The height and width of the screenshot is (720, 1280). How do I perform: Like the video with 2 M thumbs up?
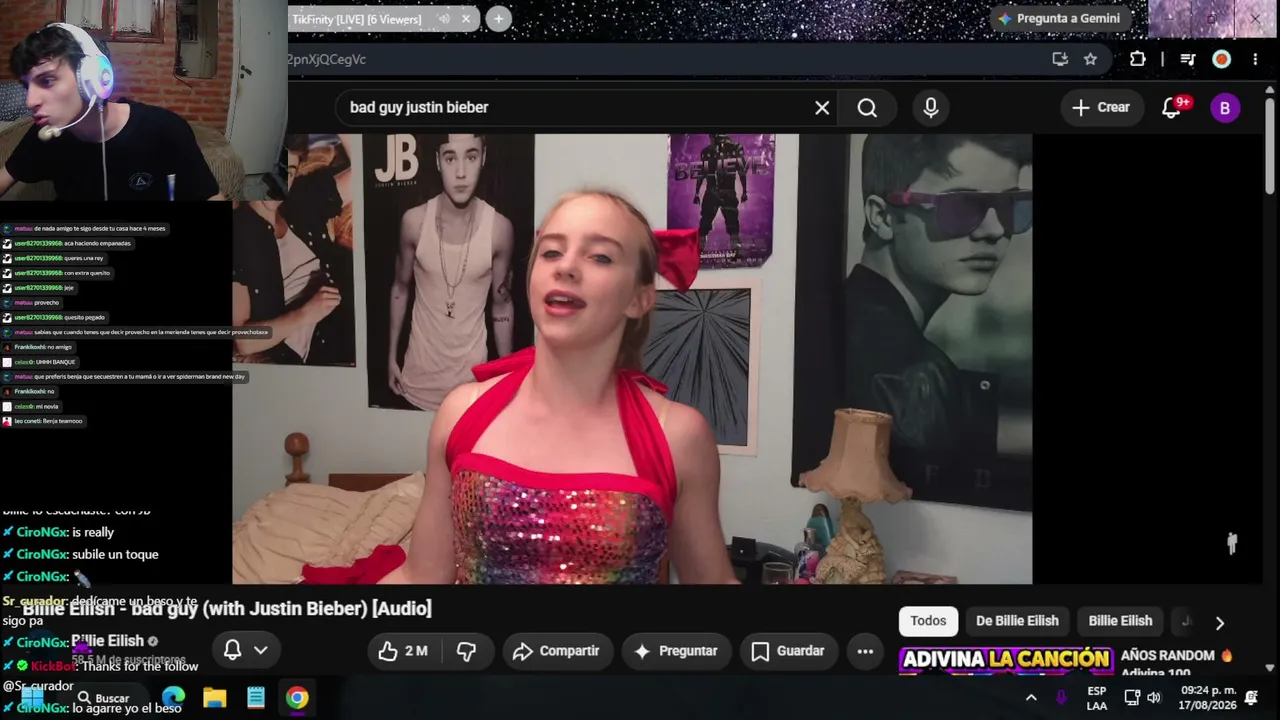point(402,651)
